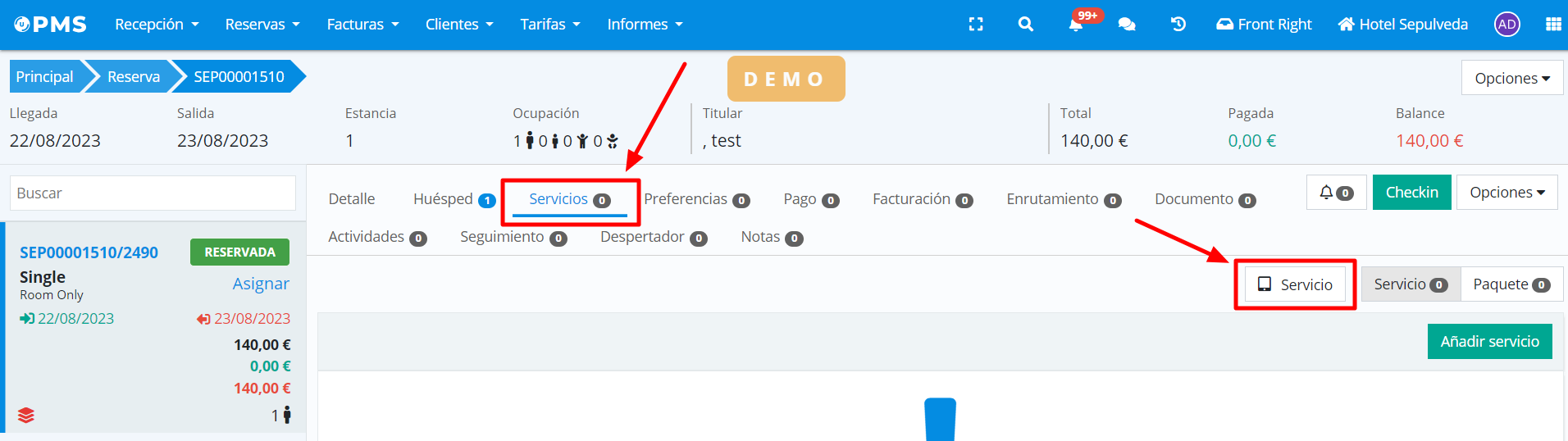Image resolution: width=1568 pixels, height=441 pixels.
Task: Click the history clock icon
Action: point(1178,25)
